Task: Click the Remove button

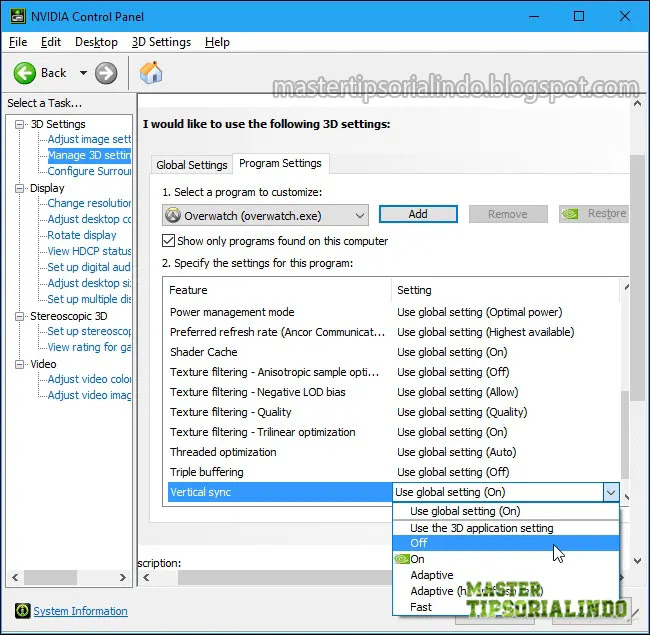Action: [508, 214]
